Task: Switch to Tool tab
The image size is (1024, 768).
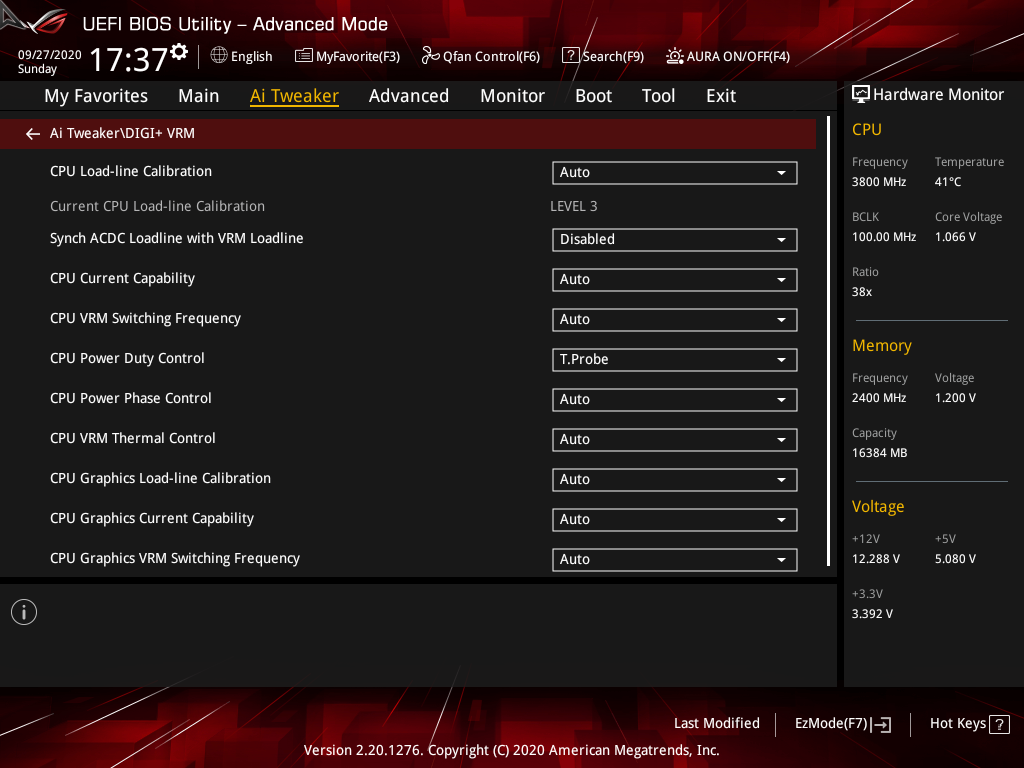Action: pos(658,96)
